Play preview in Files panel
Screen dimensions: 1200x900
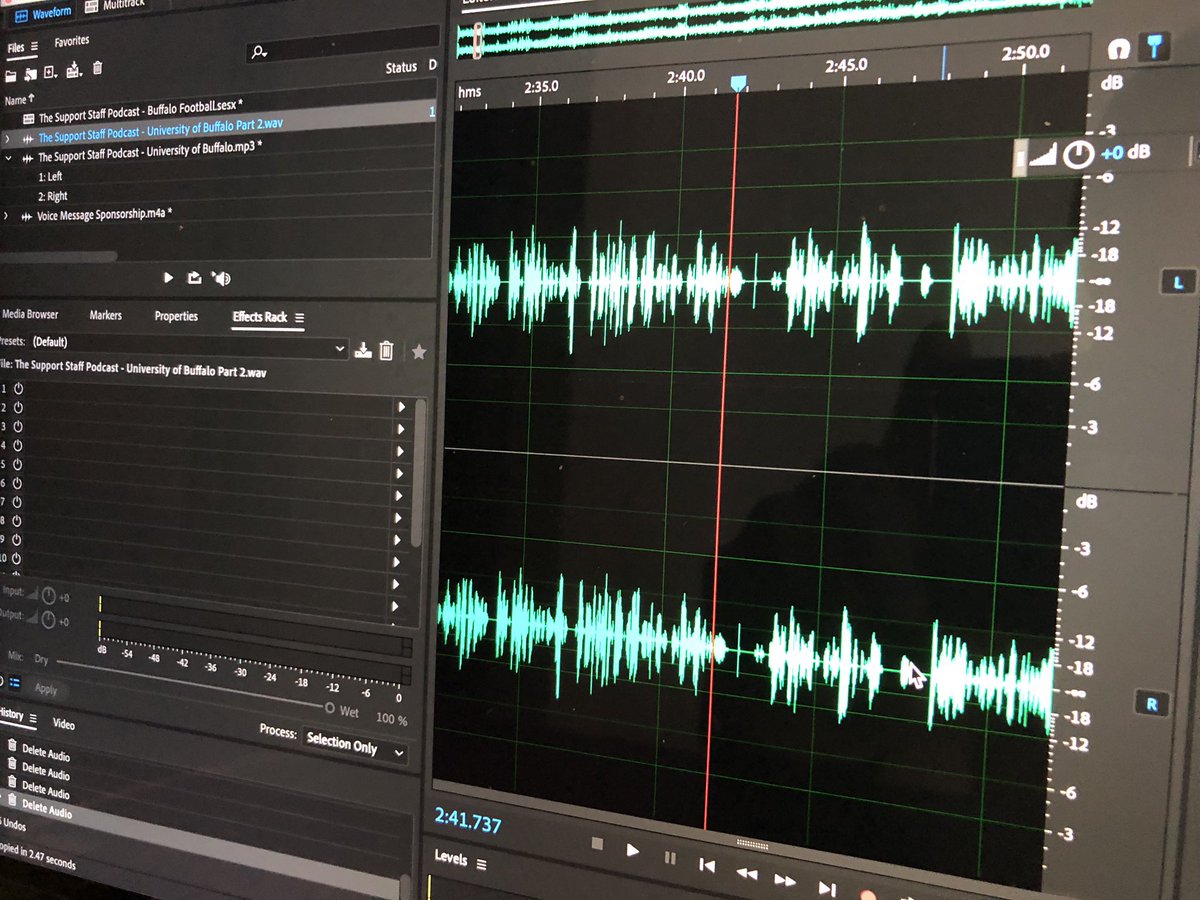[168, 277]
